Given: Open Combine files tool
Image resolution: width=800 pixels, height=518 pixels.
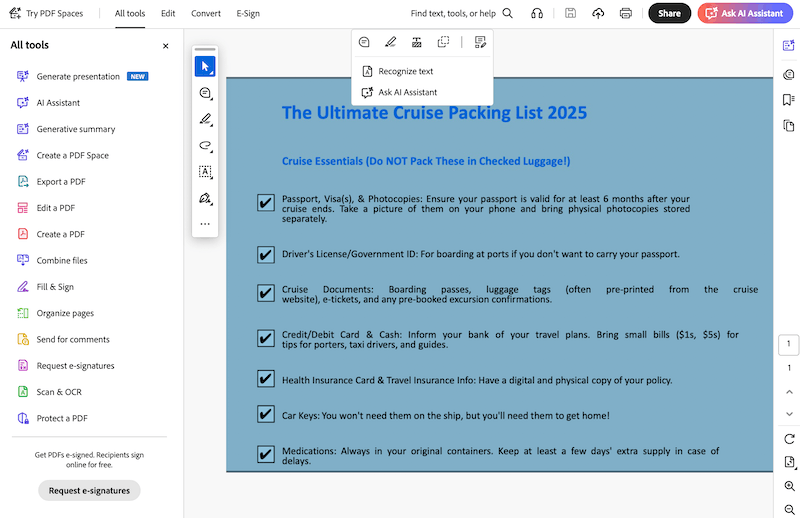Looking at the screenshot, I should click(52, 260).
